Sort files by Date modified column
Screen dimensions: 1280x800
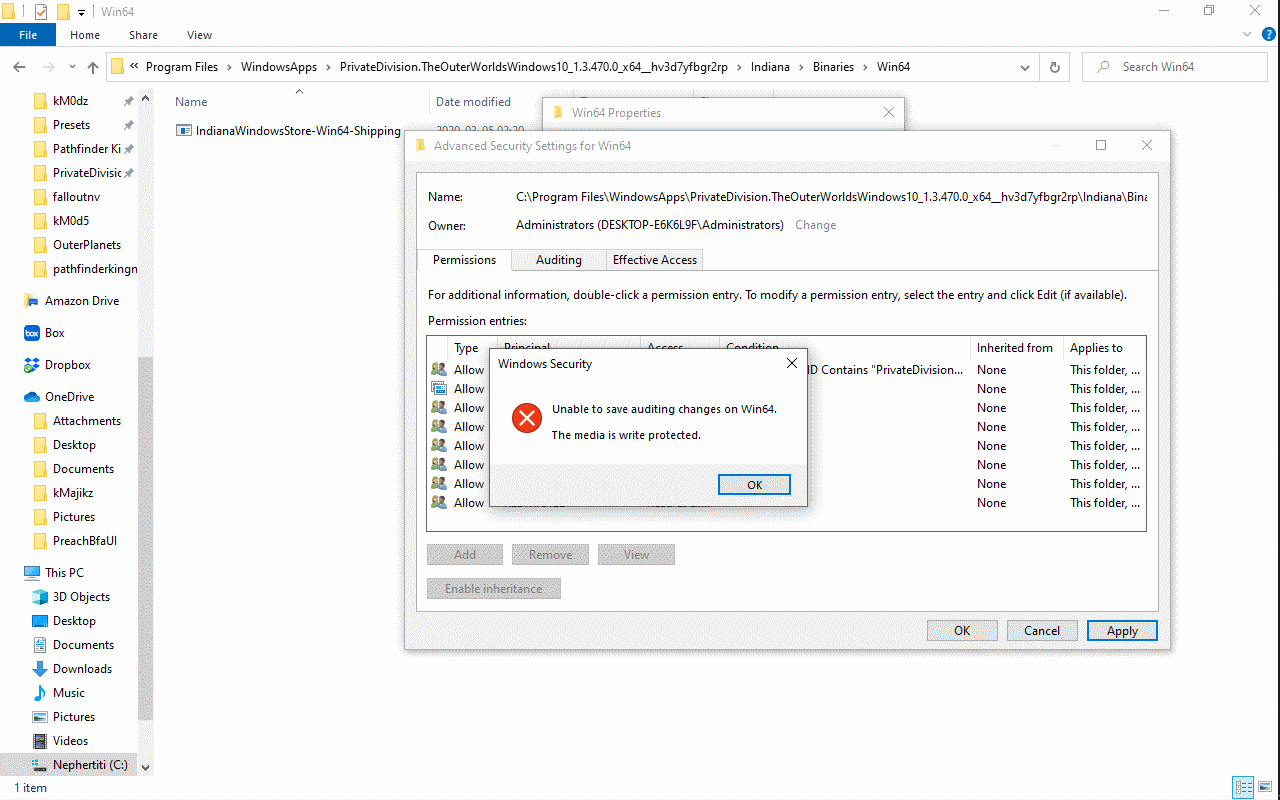click(473, 102)
